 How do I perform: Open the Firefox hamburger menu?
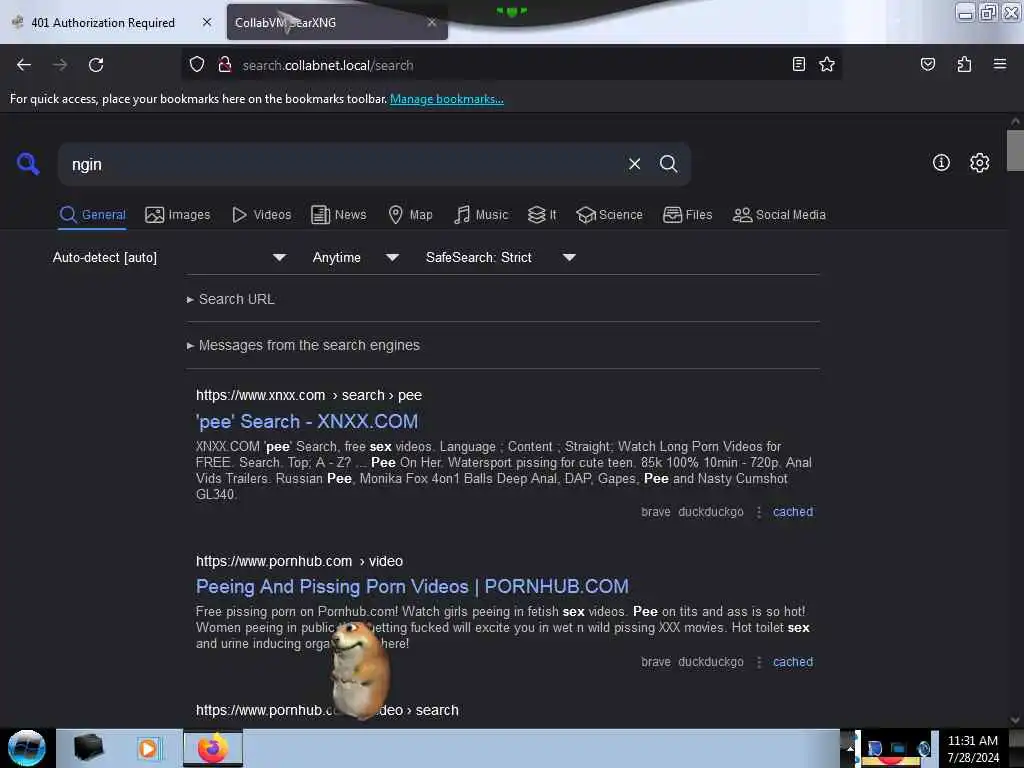tap(1000, 64)
